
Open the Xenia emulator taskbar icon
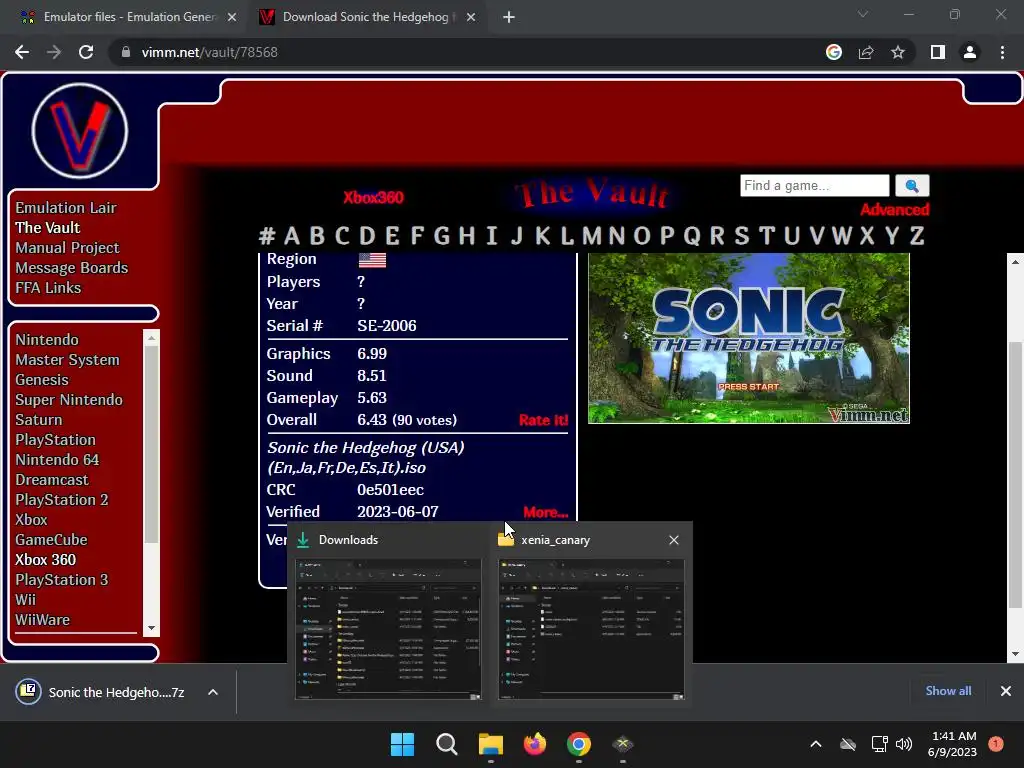[623, 744]
